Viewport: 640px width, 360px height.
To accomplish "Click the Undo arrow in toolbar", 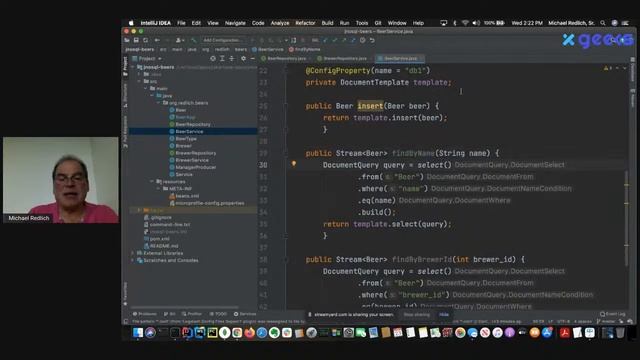I will 372,40.
